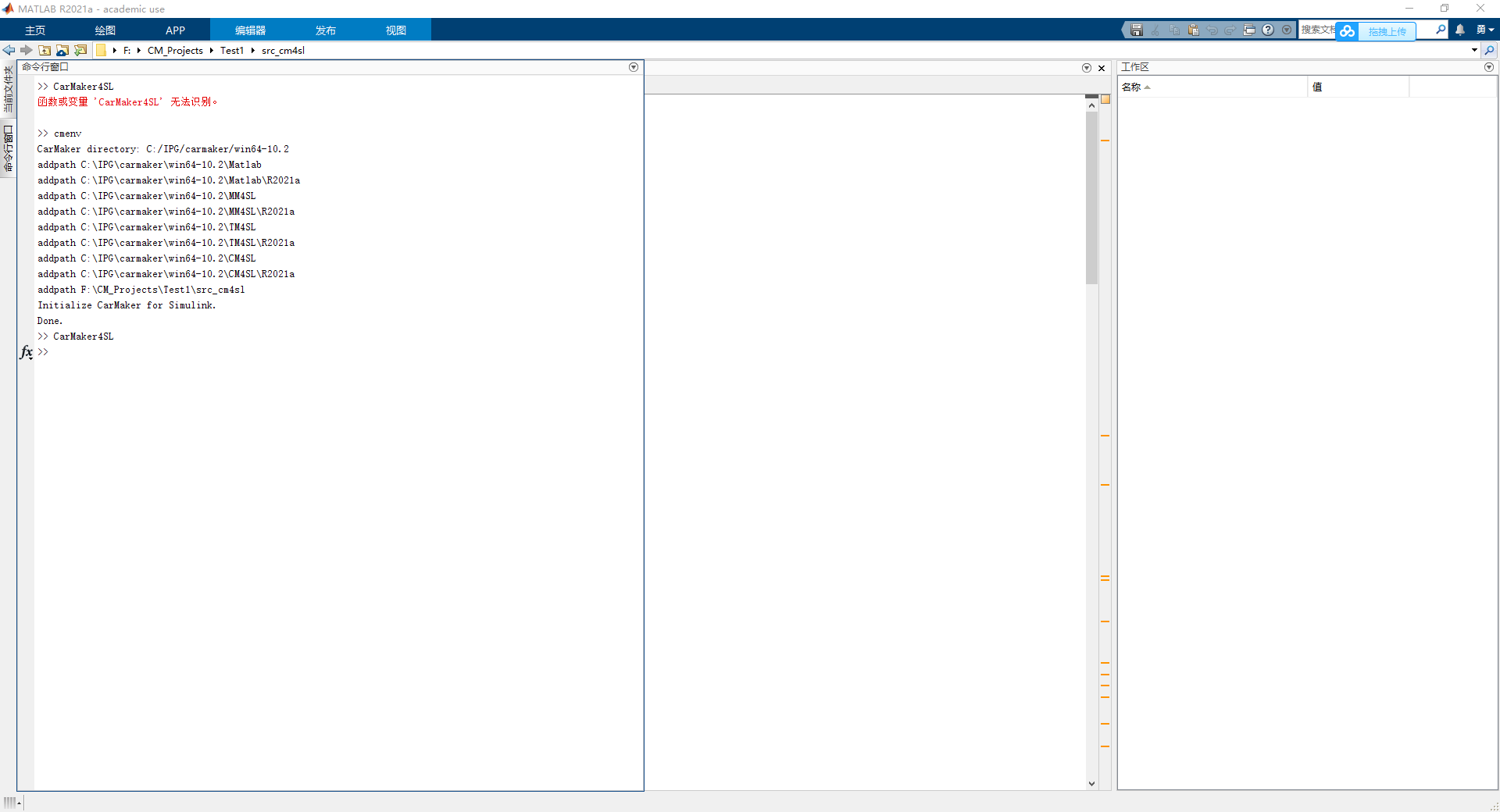The height and width of the screenshot is (812, 1500).
Task: Click the blue cloud upload icon
Action: tap(1347, 31)
